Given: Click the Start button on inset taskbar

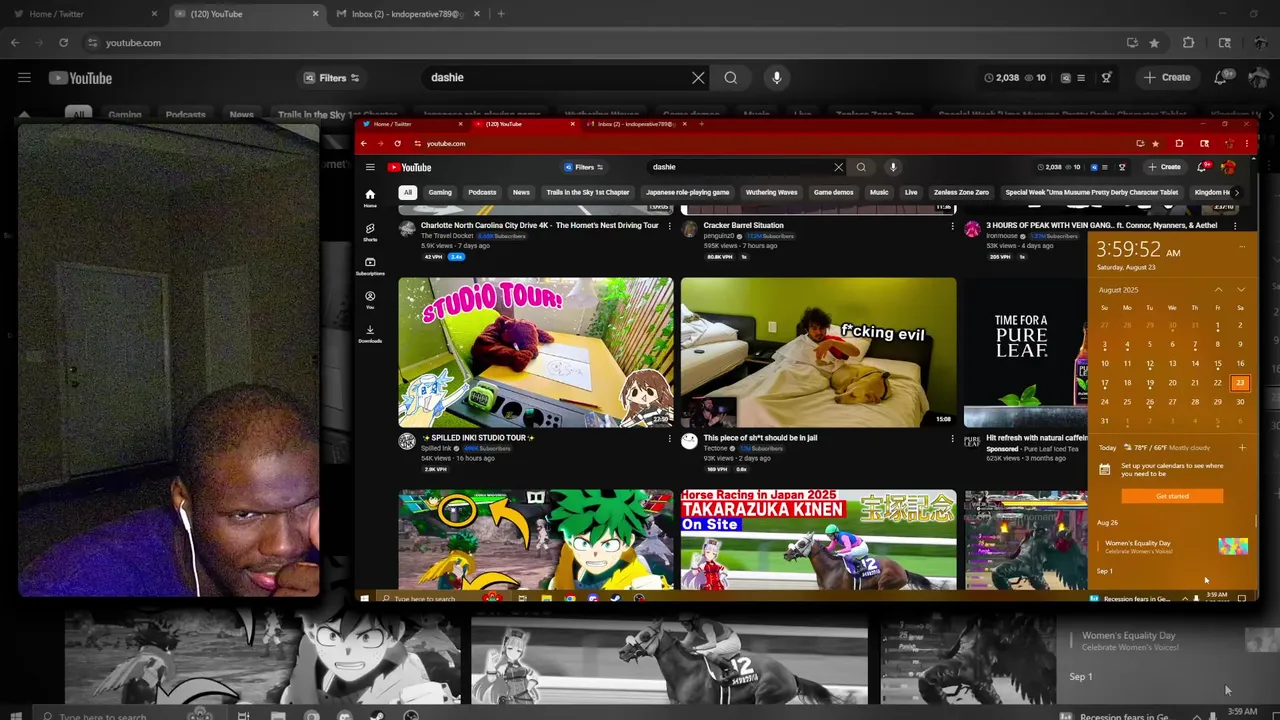Looking at the screenshot, I should pyautogui.click(x=364, y=598).
